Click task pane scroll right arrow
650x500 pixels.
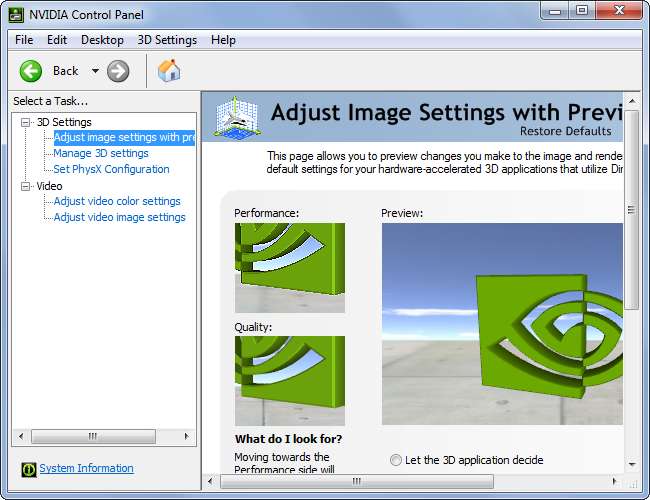pyautogui.click(x=187, y=437)
